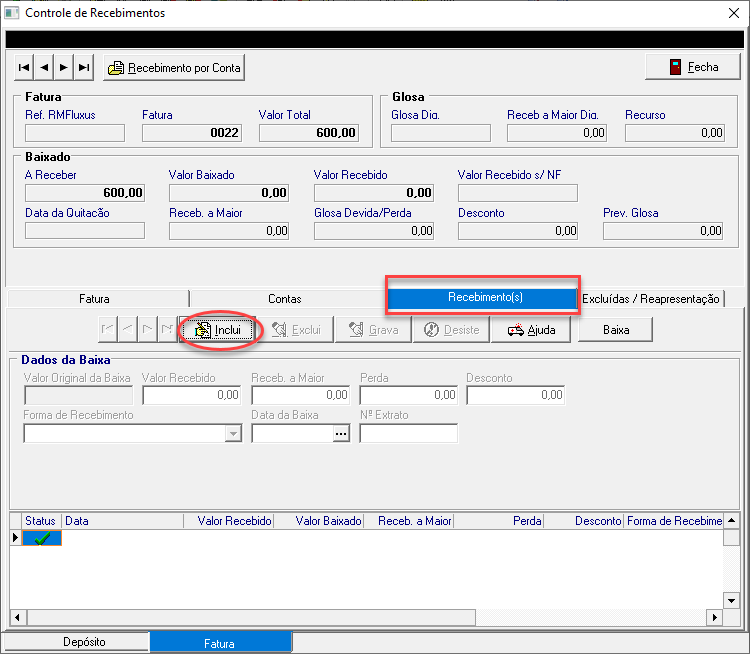Select the green checkmark status cell

[42, 538]
